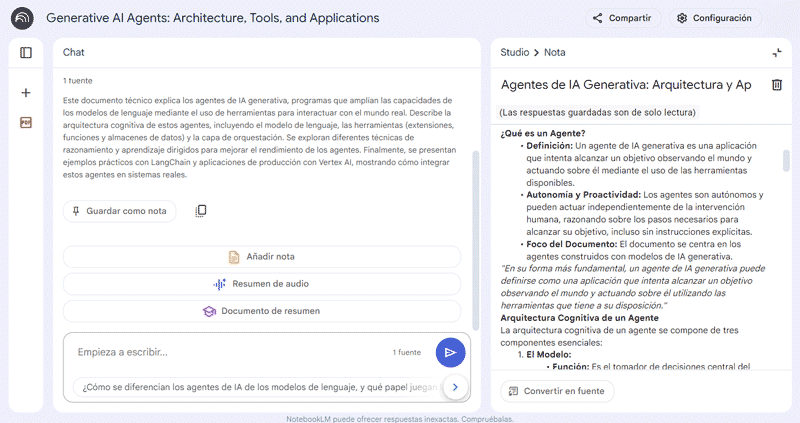Toggle the sources side panel icon

click(26, 53)
